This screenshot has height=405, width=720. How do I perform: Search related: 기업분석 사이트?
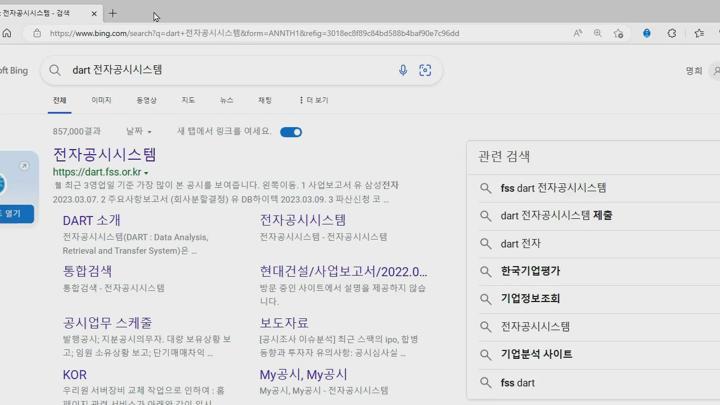536,354
